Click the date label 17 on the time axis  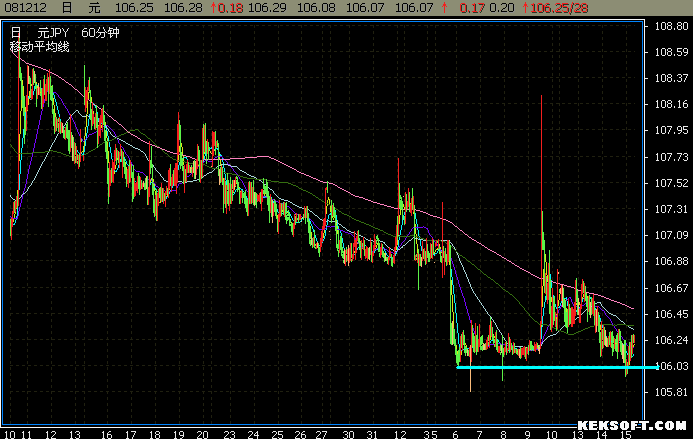130,434
